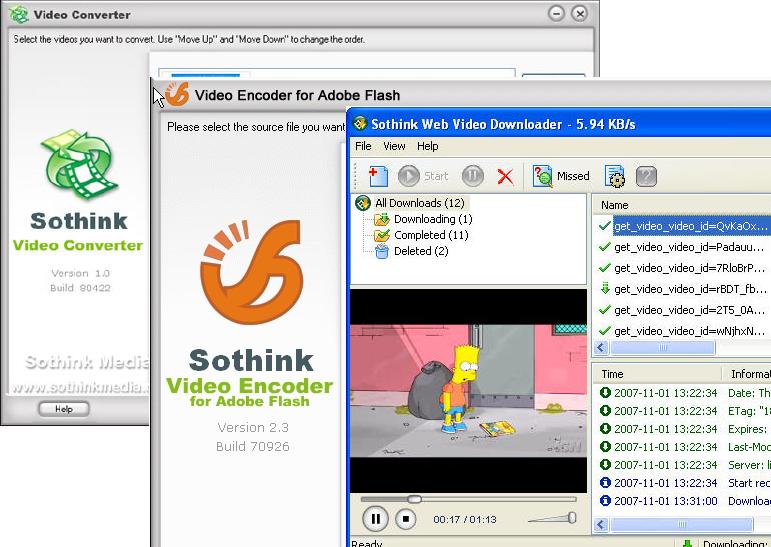Click the green Downloading status bar icon
The image size is (771, 547).
click(687, 543)
